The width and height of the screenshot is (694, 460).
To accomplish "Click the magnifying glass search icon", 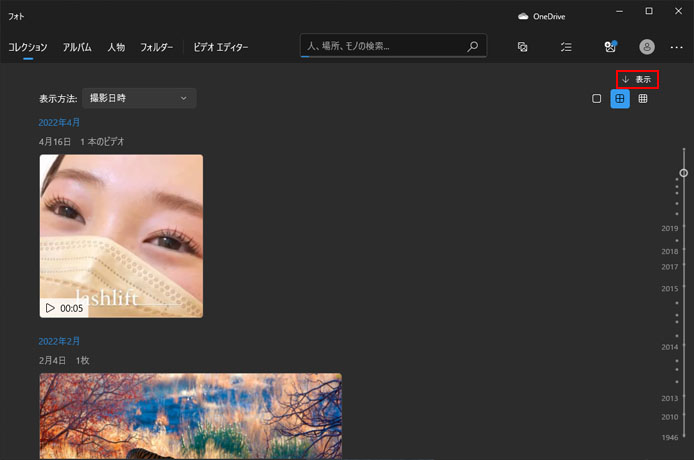I will 472,46.
